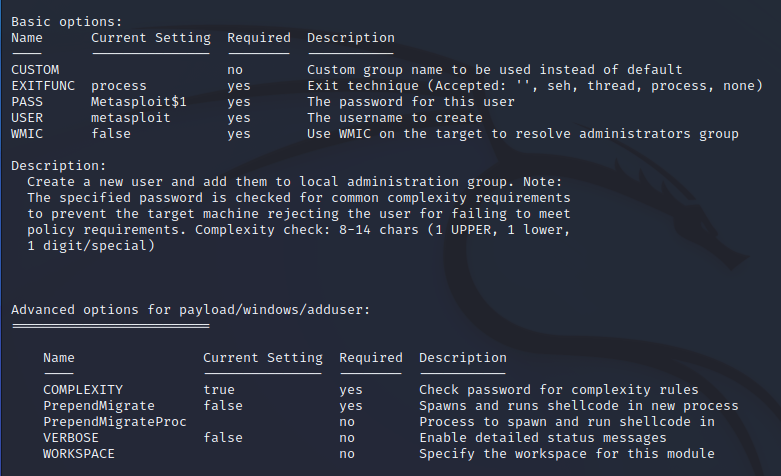Click the "metasploit" username value
Viewport: 781px width, 476px height.
pos(131,118)
